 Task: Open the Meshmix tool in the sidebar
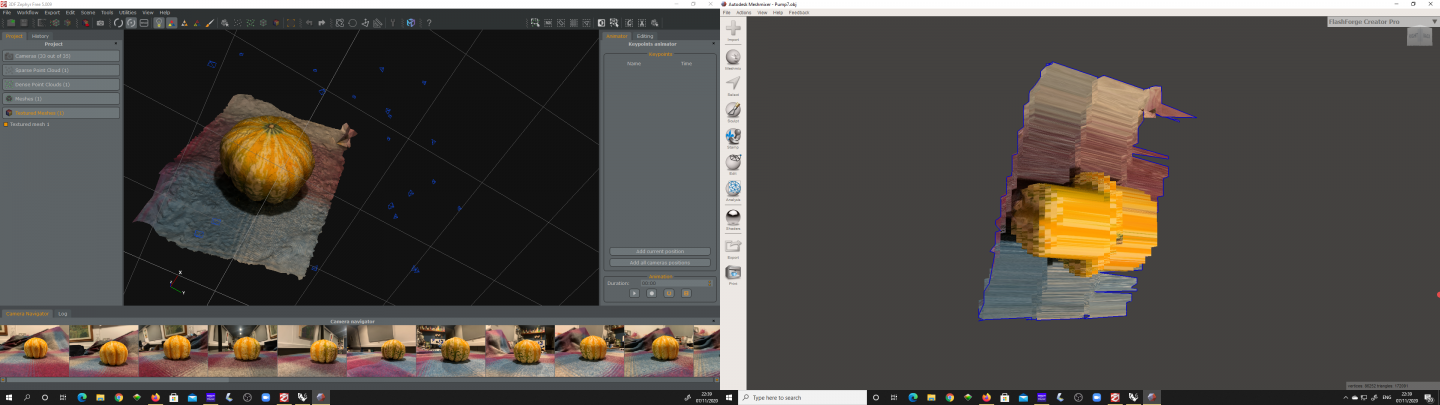click(x=733, y=59)
